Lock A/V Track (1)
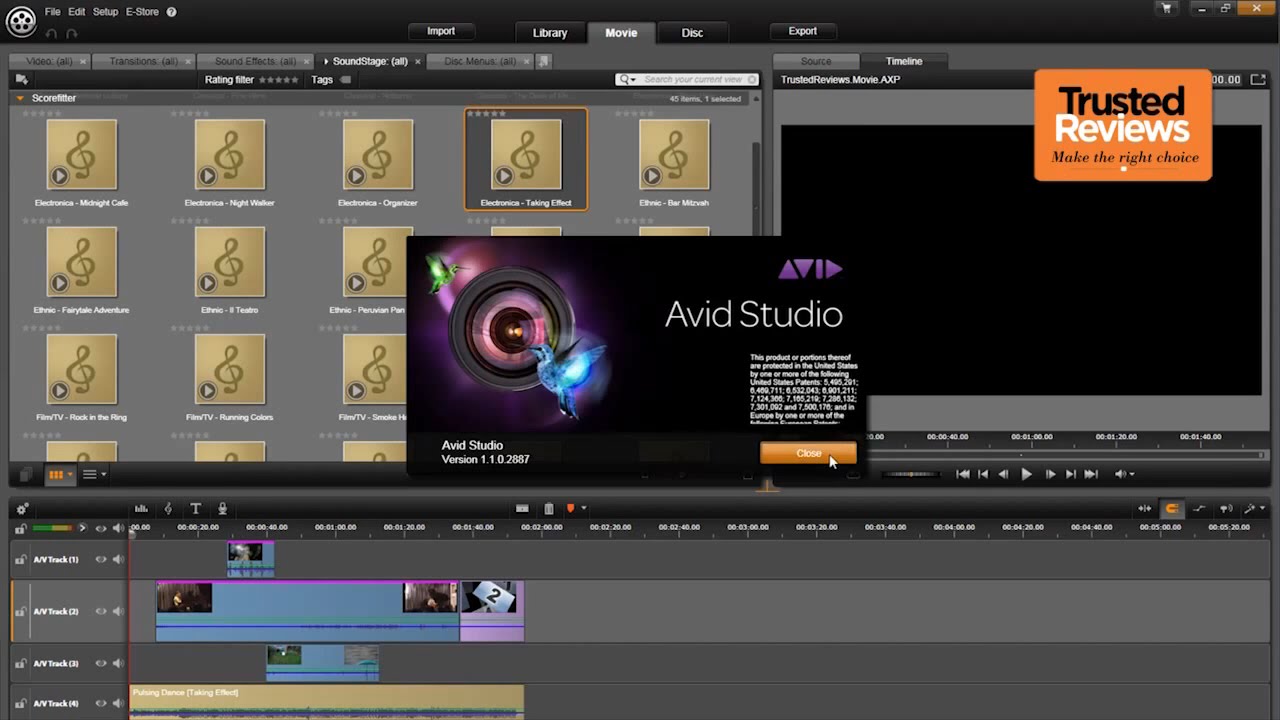 click(20, 560)
